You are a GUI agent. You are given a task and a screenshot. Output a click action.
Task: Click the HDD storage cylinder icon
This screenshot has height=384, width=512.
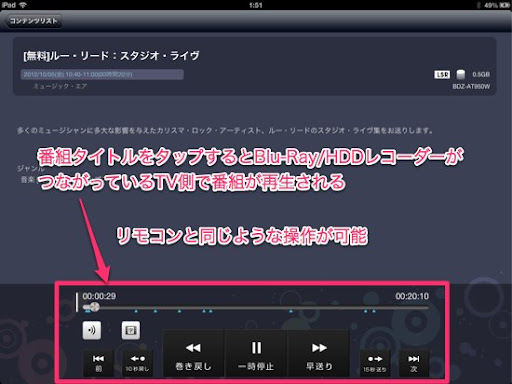(x=460, y=74)
